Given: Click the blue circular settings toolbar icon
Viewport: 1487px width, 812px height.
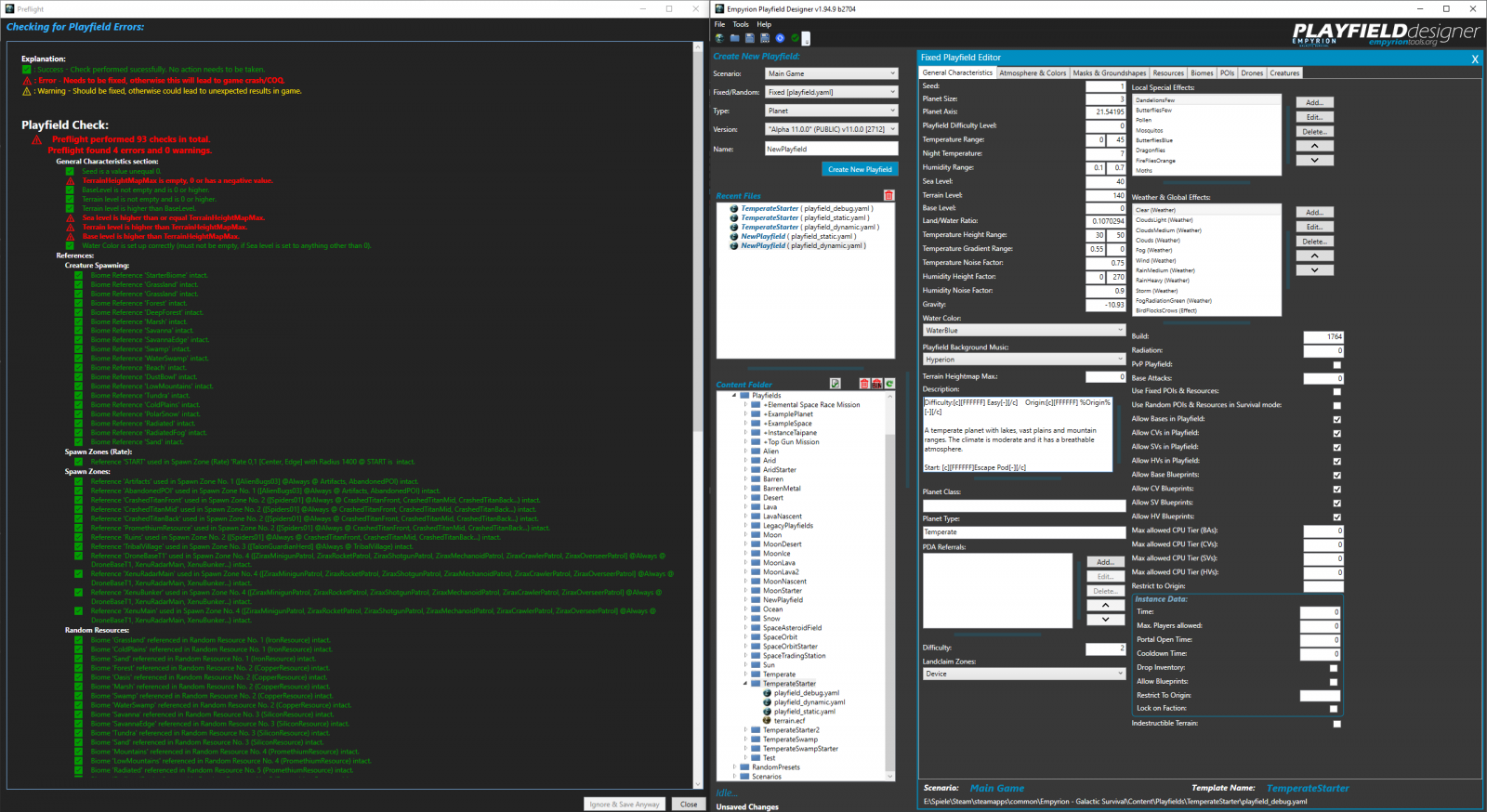Looking at the screenshot, I should [780, 38].
